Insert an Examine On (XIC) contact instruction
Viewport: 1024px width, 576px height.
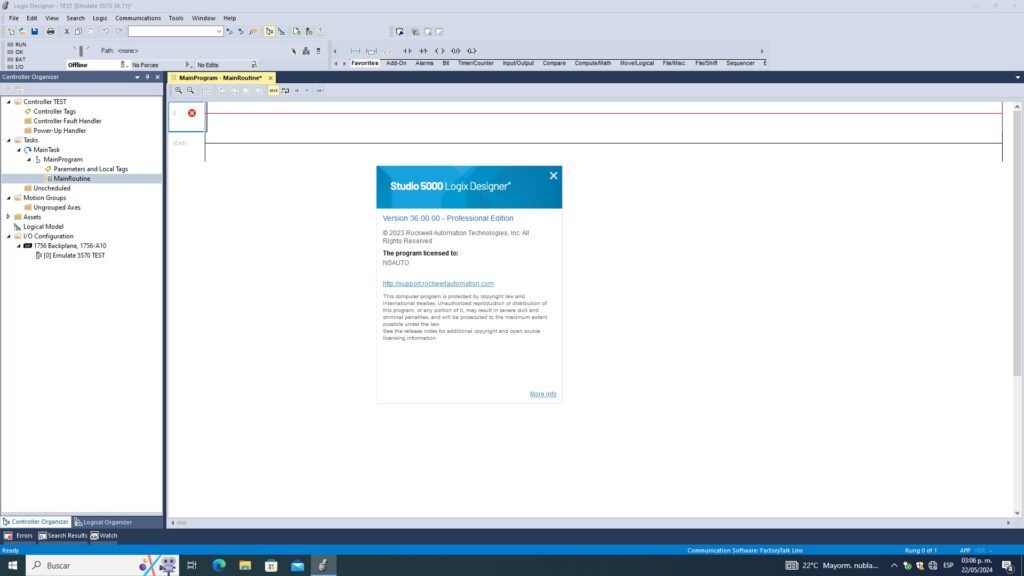pos(407,50)
